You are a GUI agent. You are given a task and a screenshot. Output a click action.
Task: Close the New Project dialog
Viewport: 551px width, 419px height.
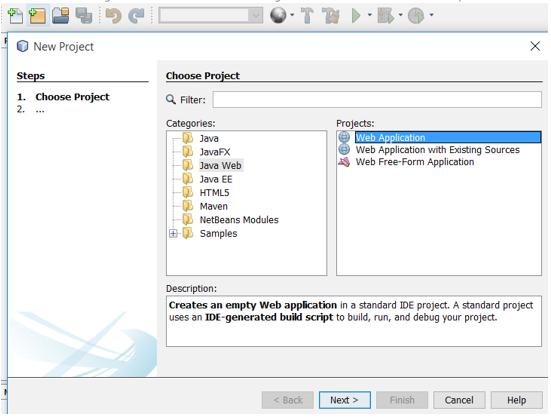(535, 46)
